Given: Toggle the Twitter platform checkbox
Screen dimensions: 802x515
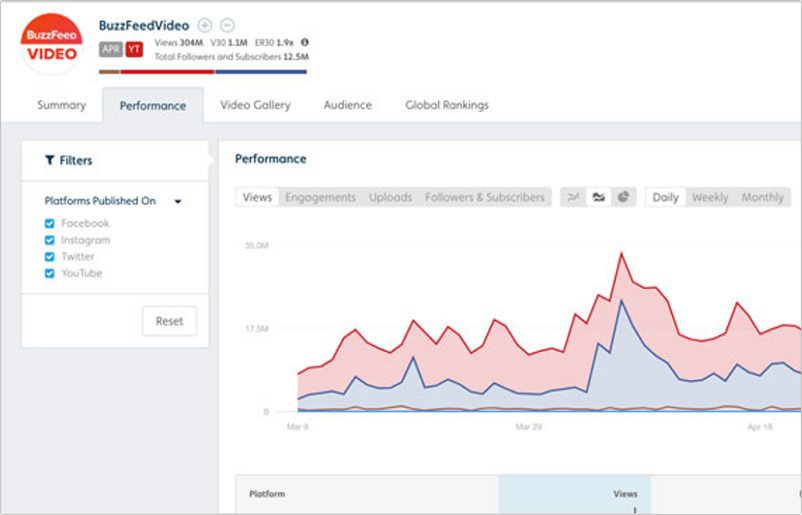Looking at the screenshot, I should click(50, 257).
